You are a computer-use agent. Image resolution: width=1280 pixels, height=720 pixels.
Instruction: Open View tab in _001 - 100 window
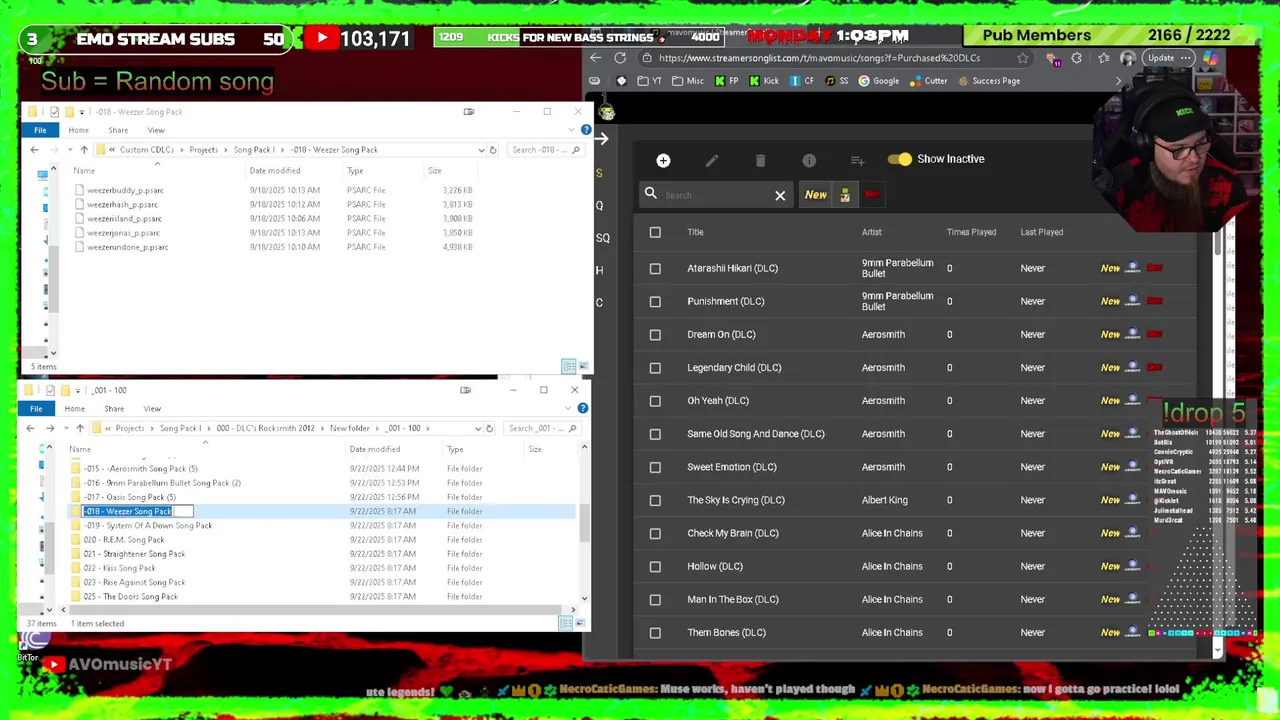tap(152, 408)
